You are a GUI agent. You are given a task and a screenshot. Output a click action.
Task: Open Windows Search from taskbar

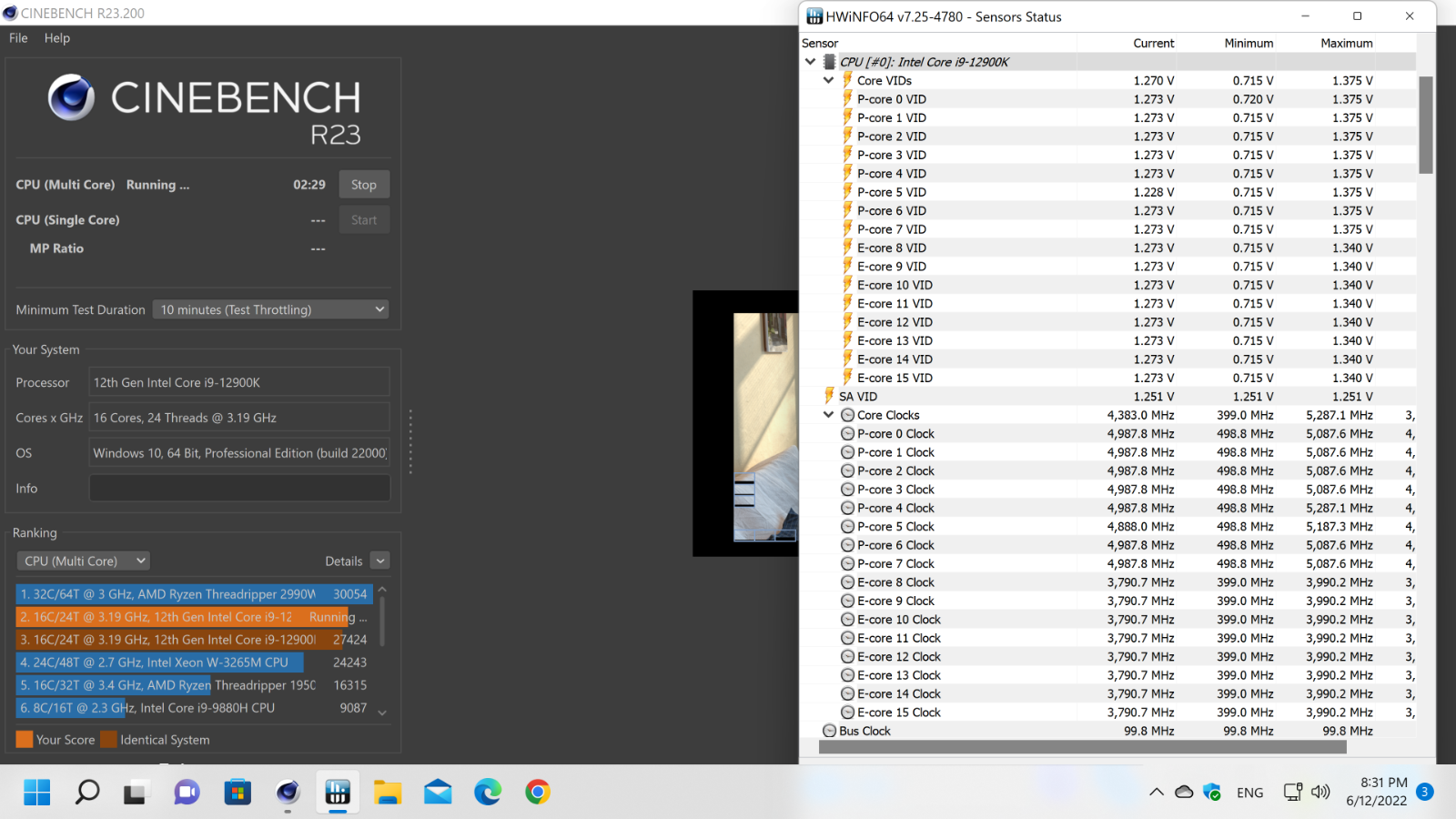point(87,793)
